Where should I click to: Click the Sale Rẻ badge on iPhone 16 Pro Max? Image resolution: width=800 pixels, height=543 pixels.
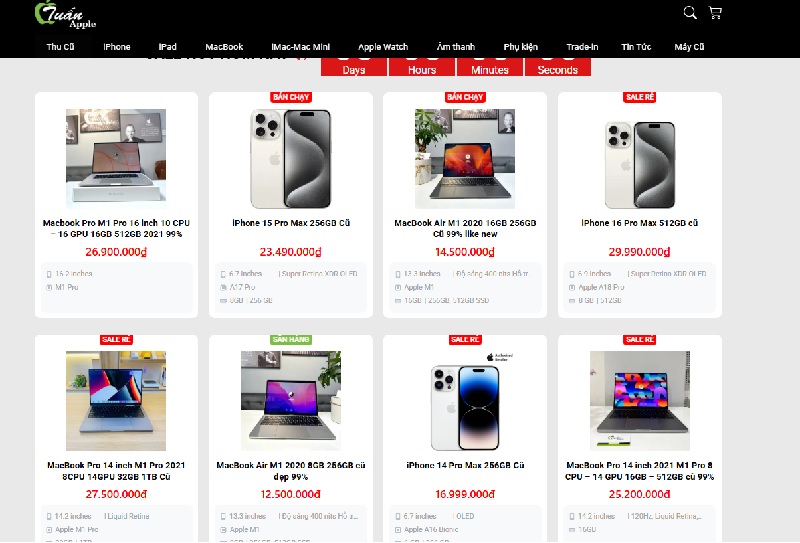(640, 97)
